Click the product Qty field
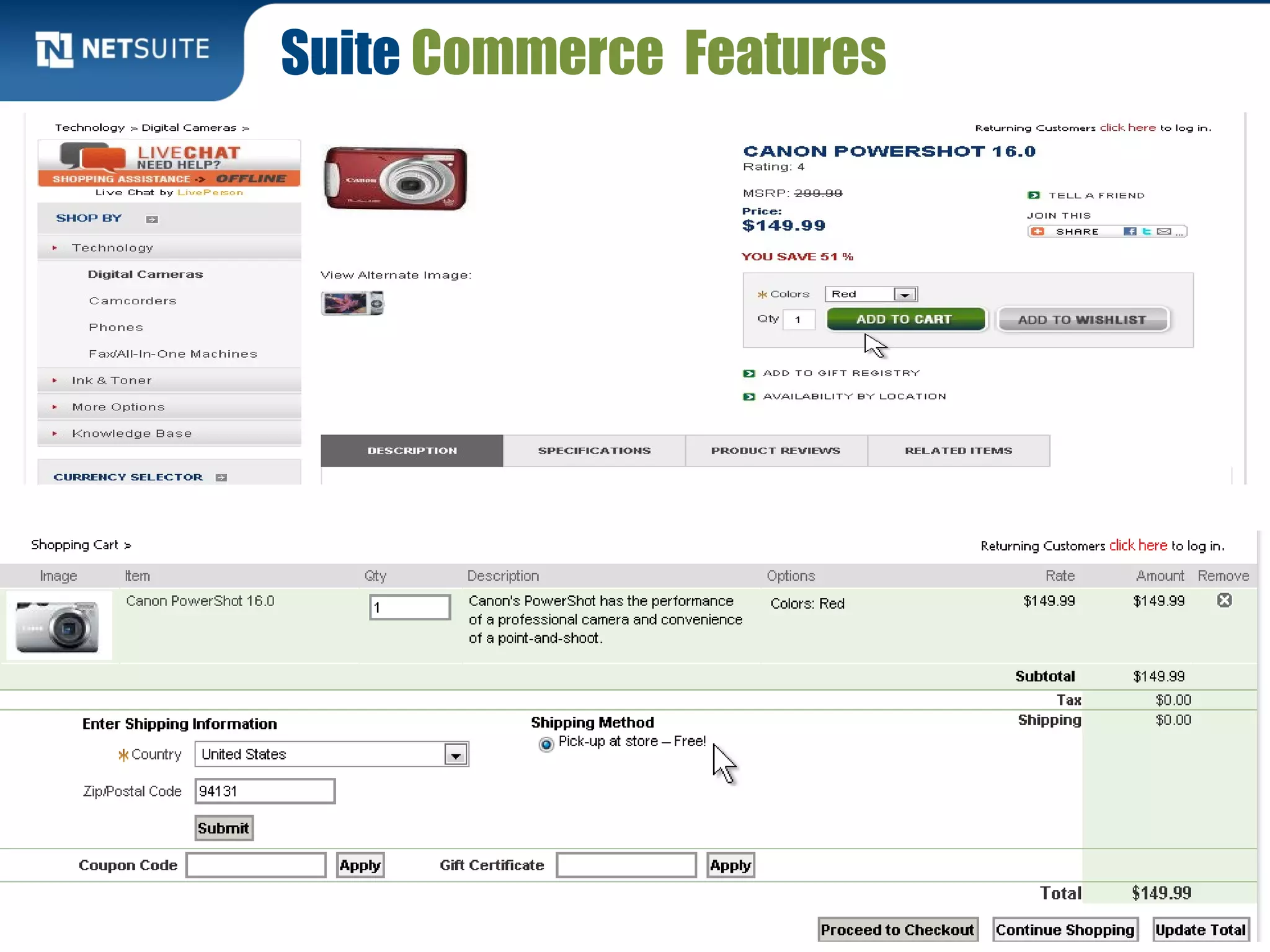This screenshot has height=952, width=1270. click(799, 320)
